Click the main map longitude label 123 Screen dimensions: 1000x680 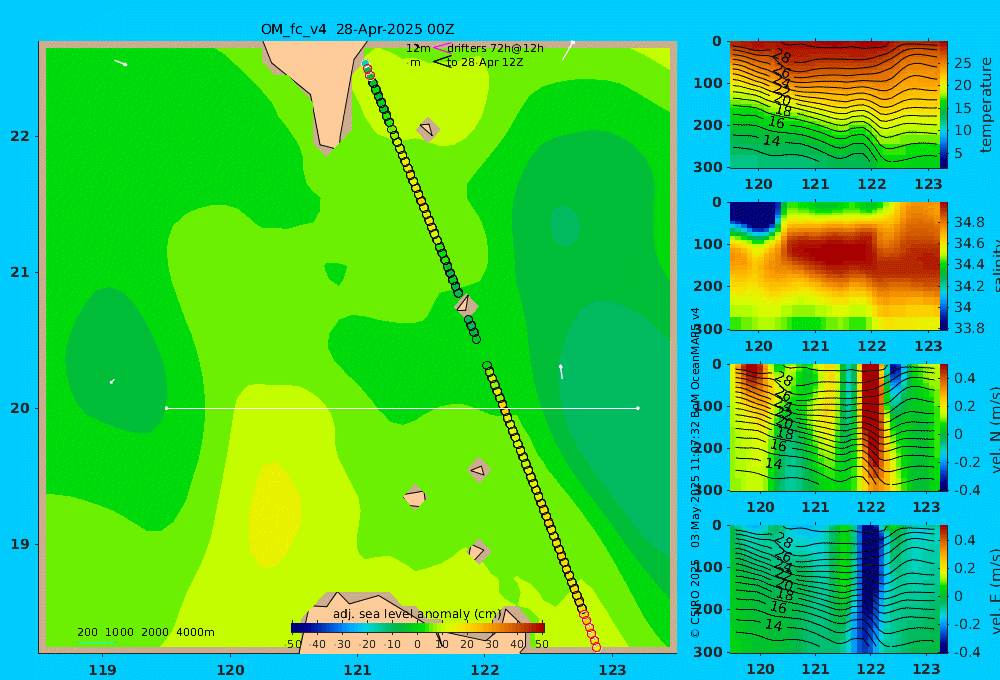click(x=612, y=670)
